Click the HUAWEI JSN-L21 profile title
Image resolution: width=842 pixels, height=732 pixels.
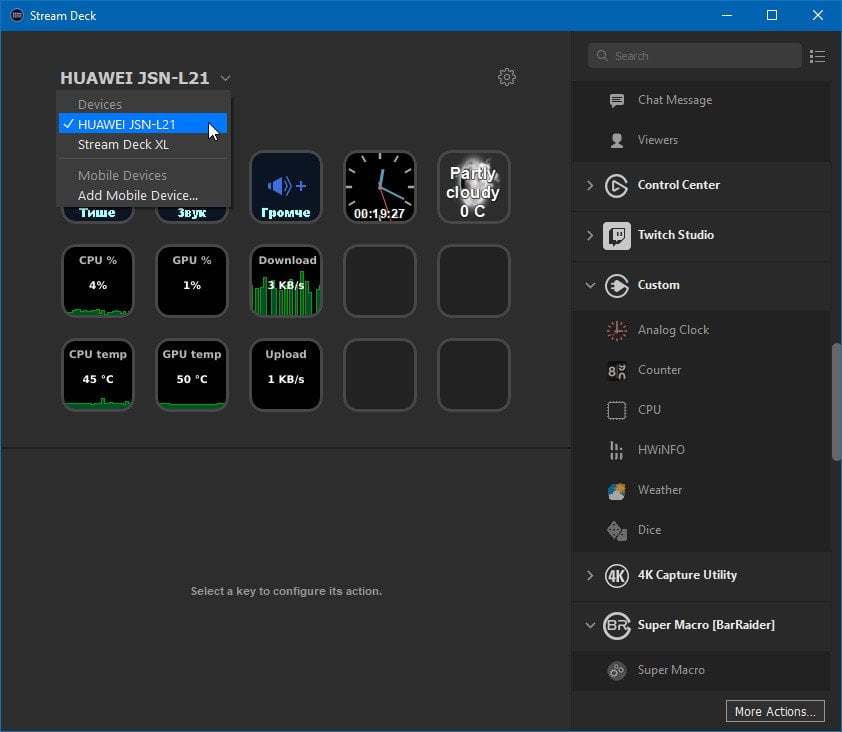click(135, 78)
